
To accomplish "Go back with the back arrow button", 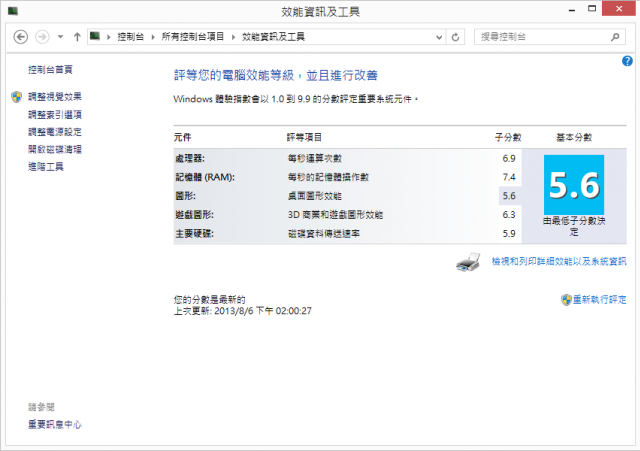I will point(21,37).
